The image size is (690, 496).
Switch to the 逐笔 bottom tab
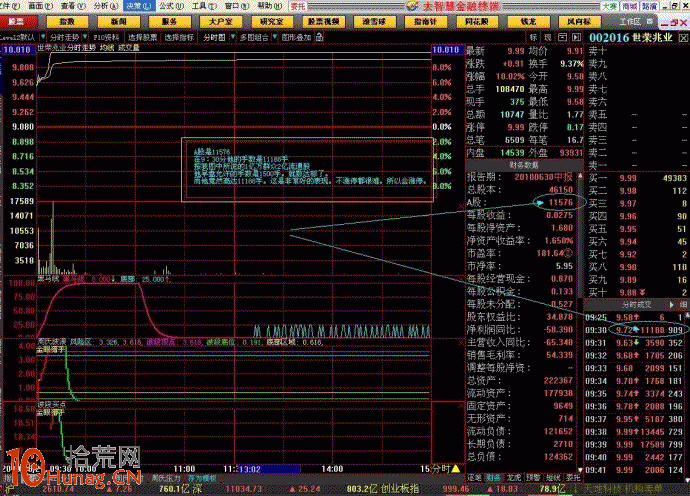(474, 477)
